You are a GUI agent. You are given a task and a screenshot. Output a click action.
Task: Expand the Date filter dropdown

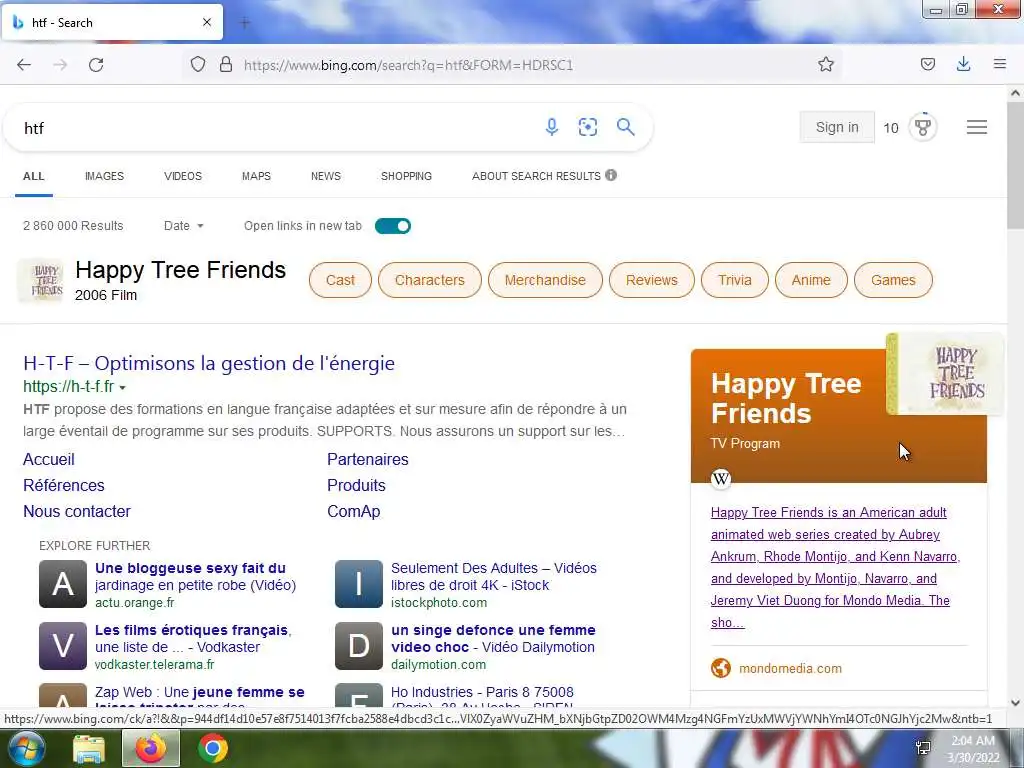point(184,226)
